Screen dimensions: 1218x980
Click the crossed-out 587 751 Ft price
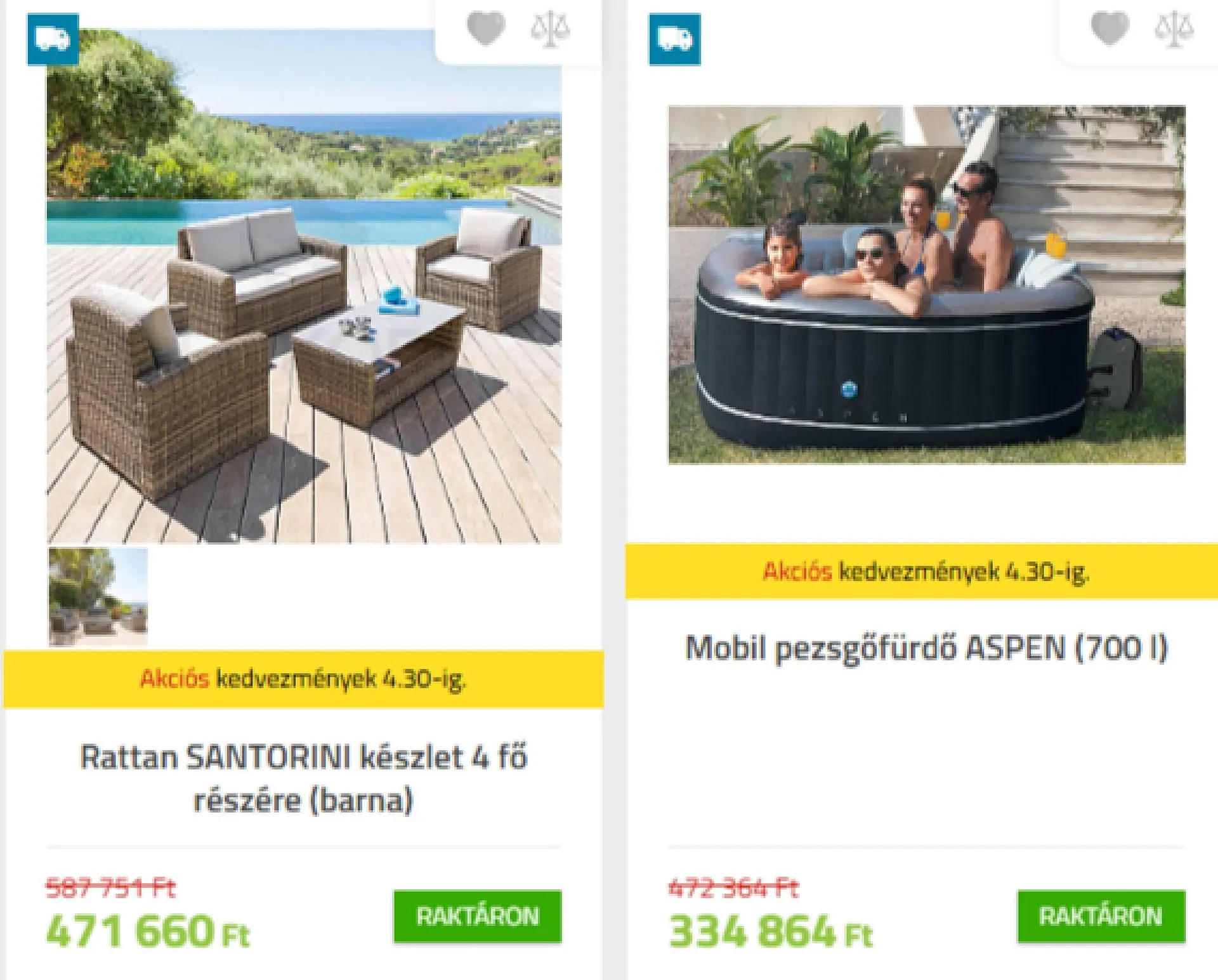click(x=110, y=887)
